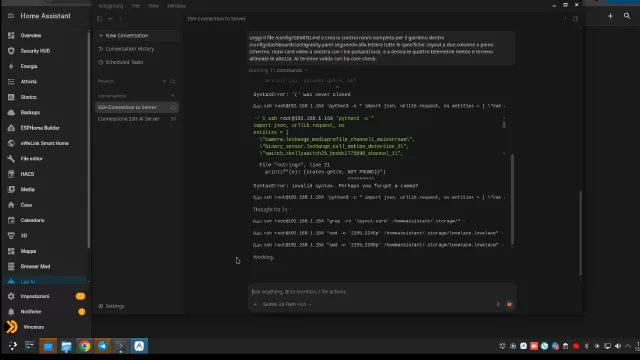Open the Energia dashboard
The image size is (640, 360).
45,66
